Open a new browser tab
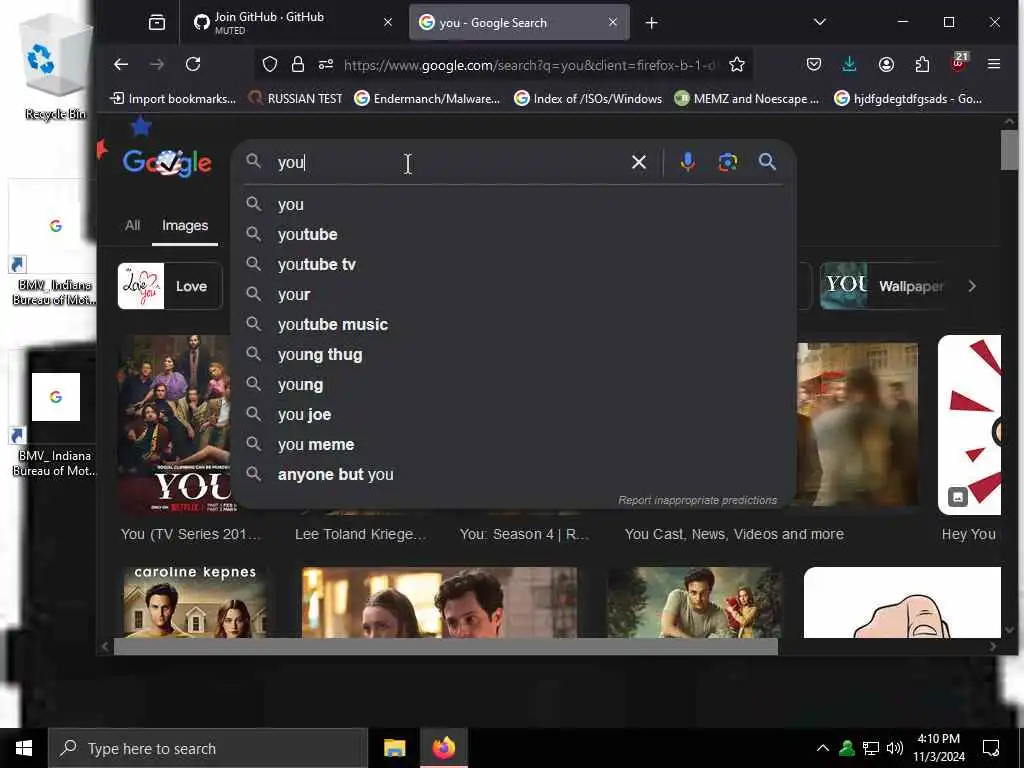 (x=651, y=23)
